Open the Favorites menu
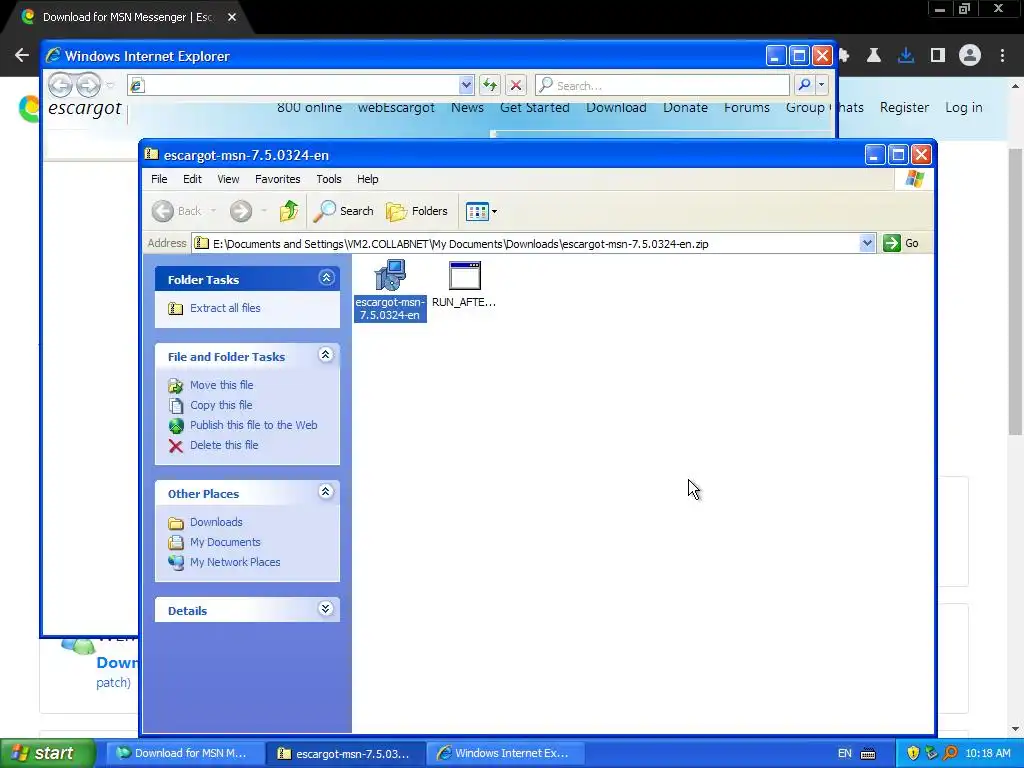The width and height of the screenshot is (1024, 768). [x=278, y=179]
